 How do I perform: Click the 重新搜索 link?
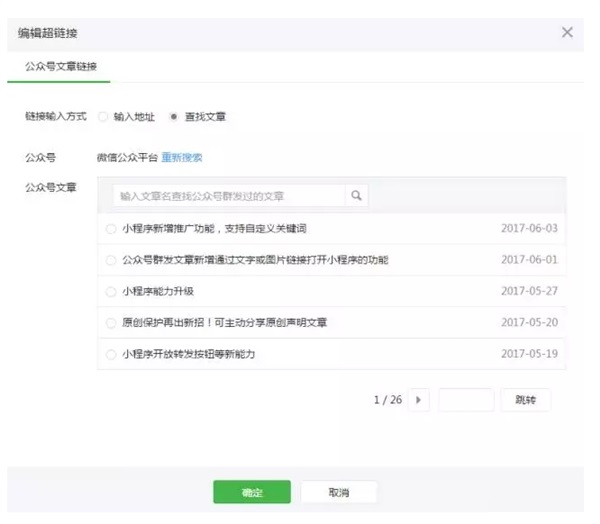pyautogui.click(x=182, y=157)
